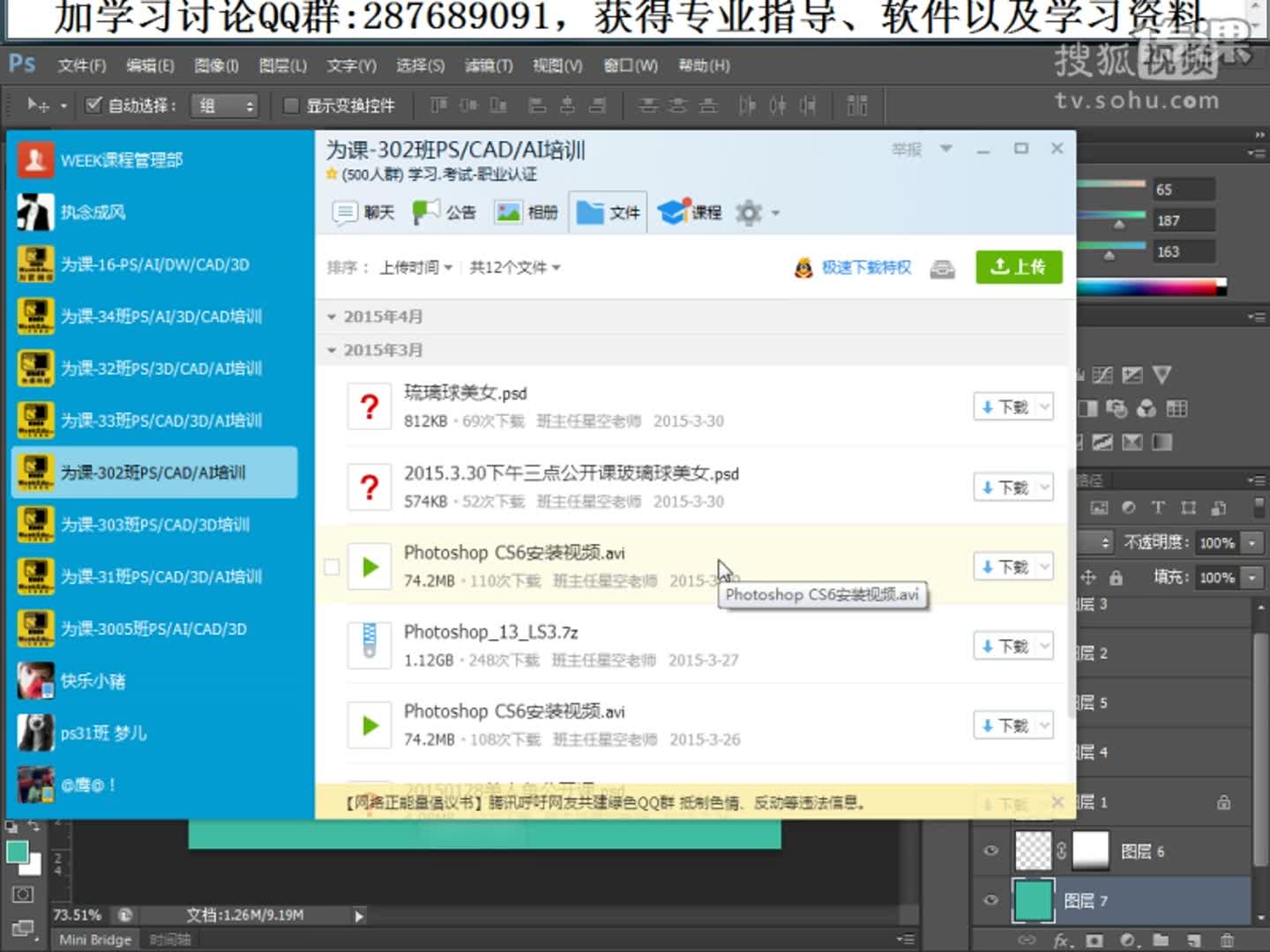1270x952 pixels.
Task: Expand download options arrow for Photoshop_13_LS3.7z
Action: click(1045, 646)
